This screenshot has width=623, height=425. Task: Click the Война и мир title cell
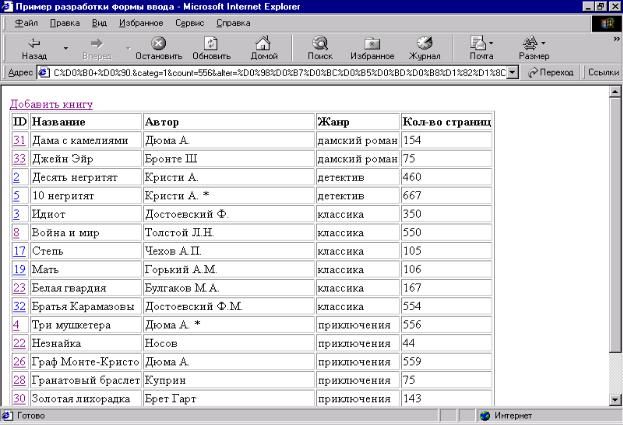pos(86,233)
